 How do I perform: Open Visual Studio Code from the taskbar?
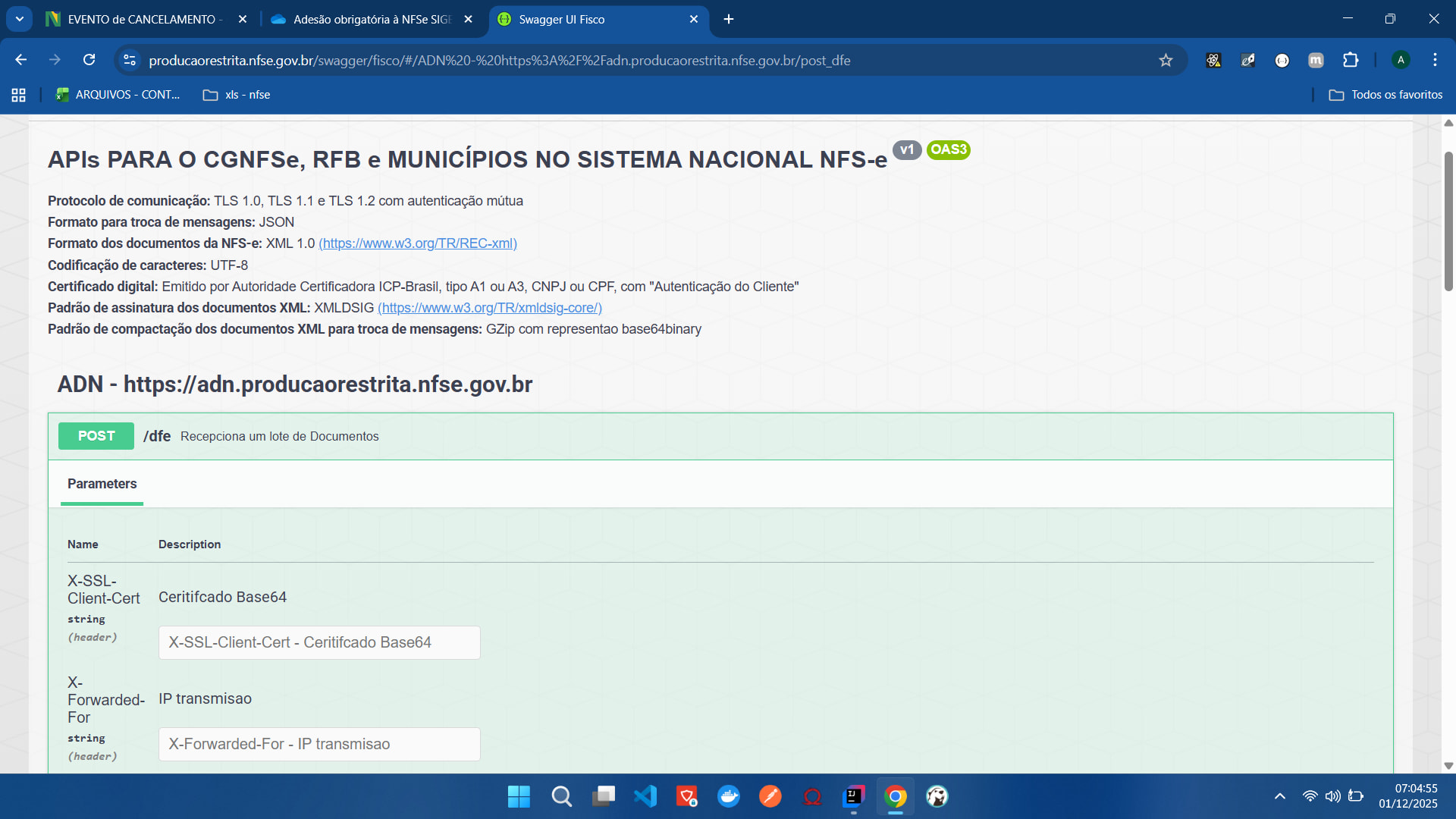coord(645,796)
